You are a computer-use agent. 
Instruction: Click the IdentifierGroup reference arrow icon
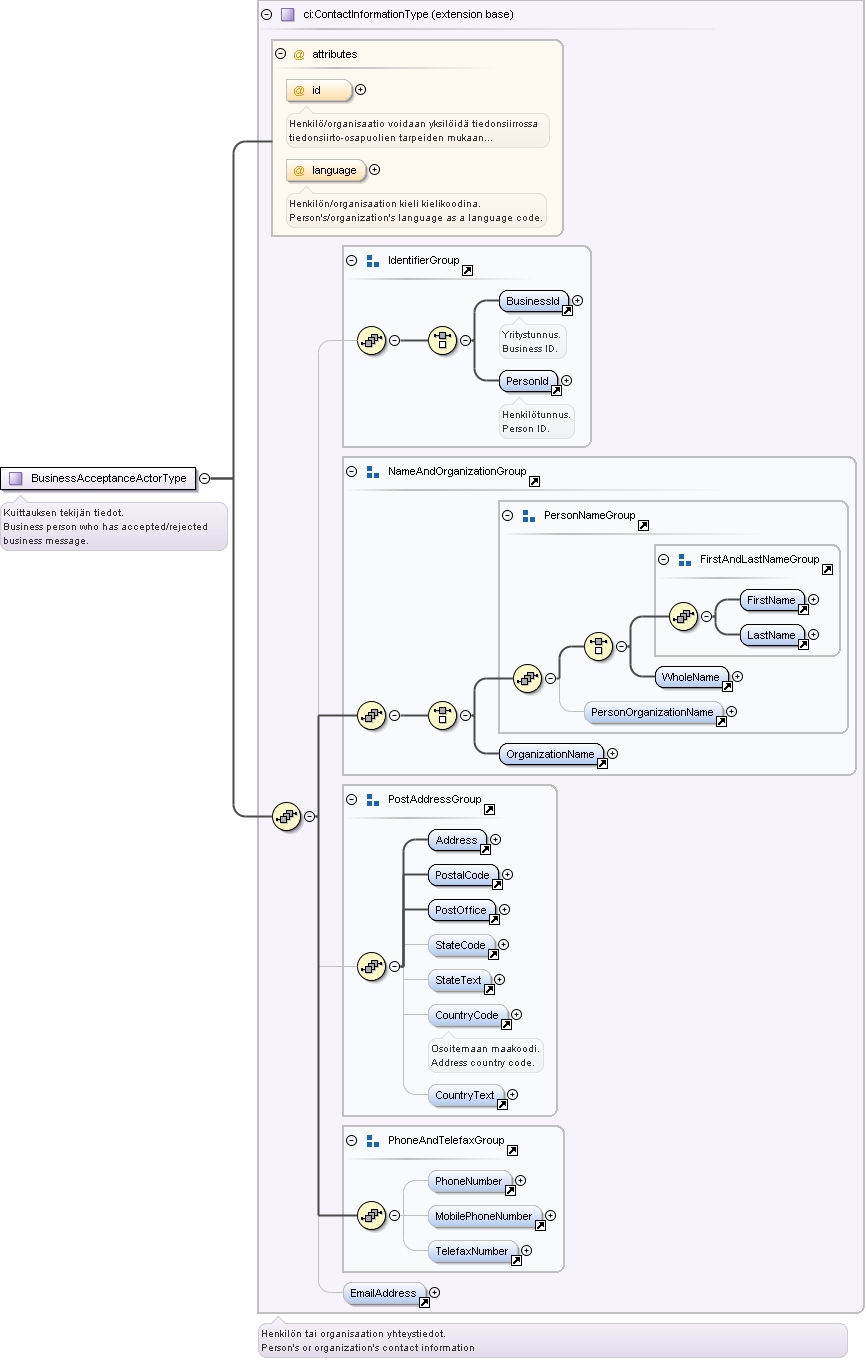(x=467, y=271)
